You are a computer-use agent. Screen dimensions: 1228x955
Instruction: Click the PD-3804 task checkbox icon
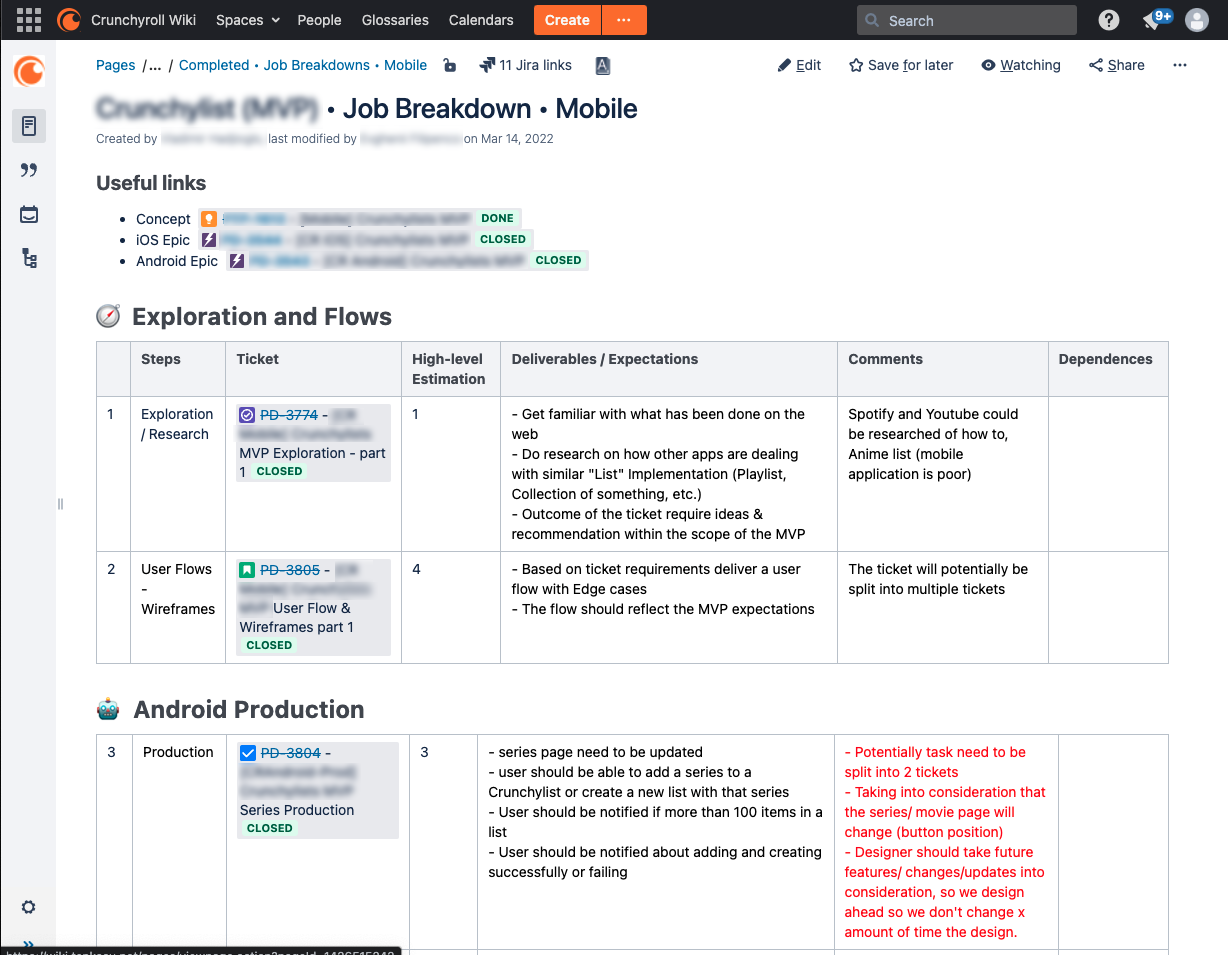coord(248,753)
